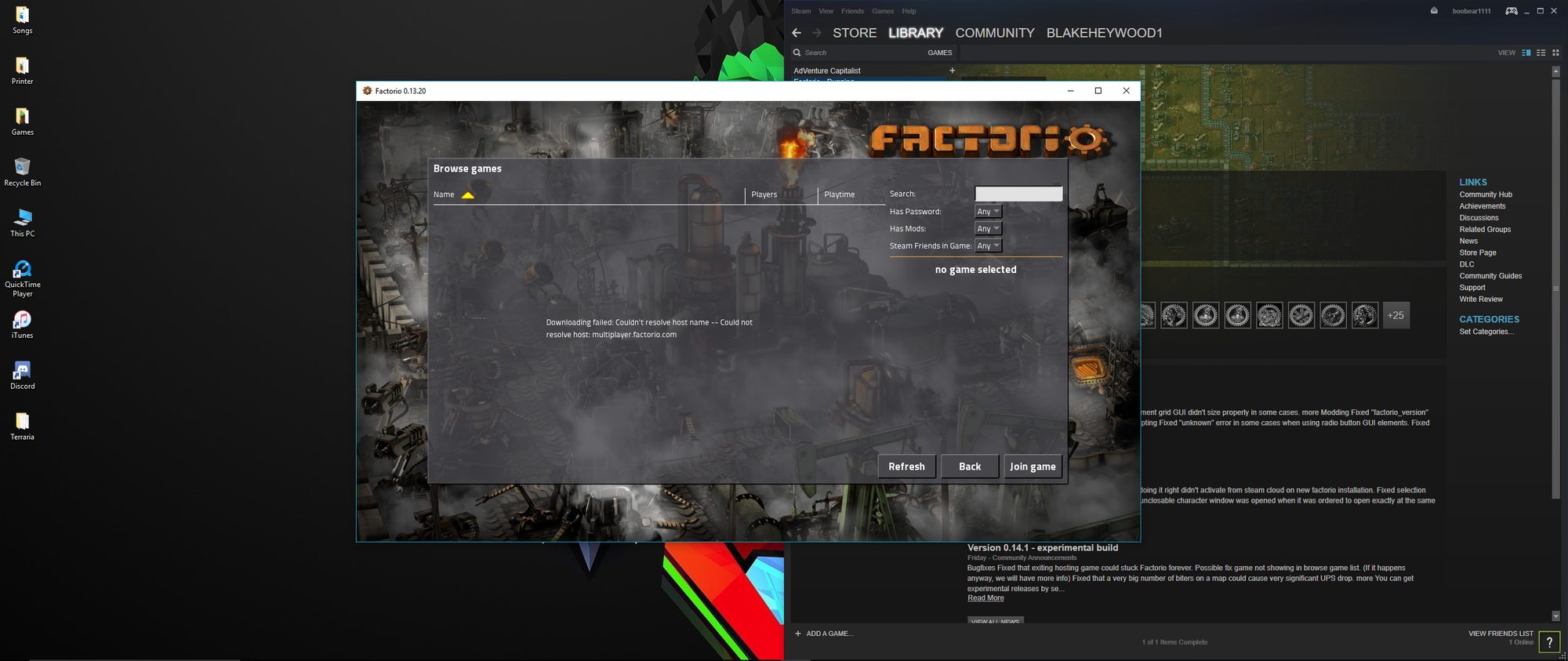Go to the COMMUNITY tab
This screenshot has height=661, width=1568.
(x=995, y=33)
